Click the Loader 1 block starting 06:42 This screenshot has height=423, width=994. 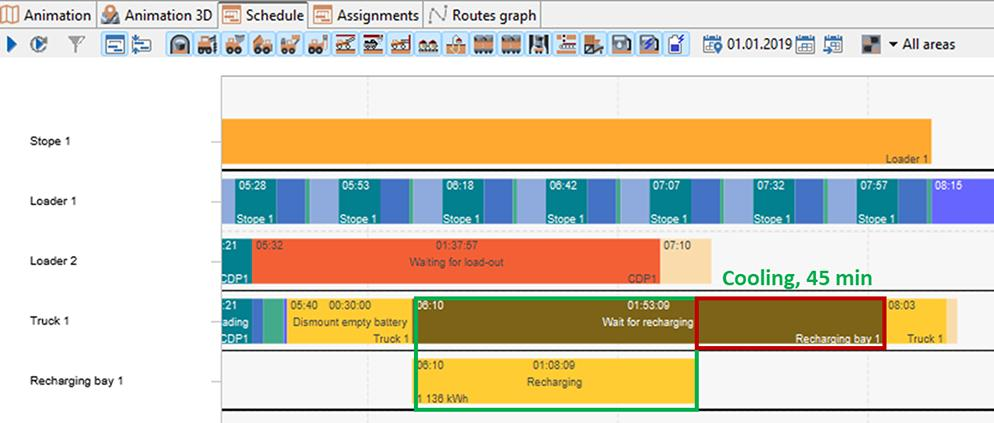click(567, 201)
